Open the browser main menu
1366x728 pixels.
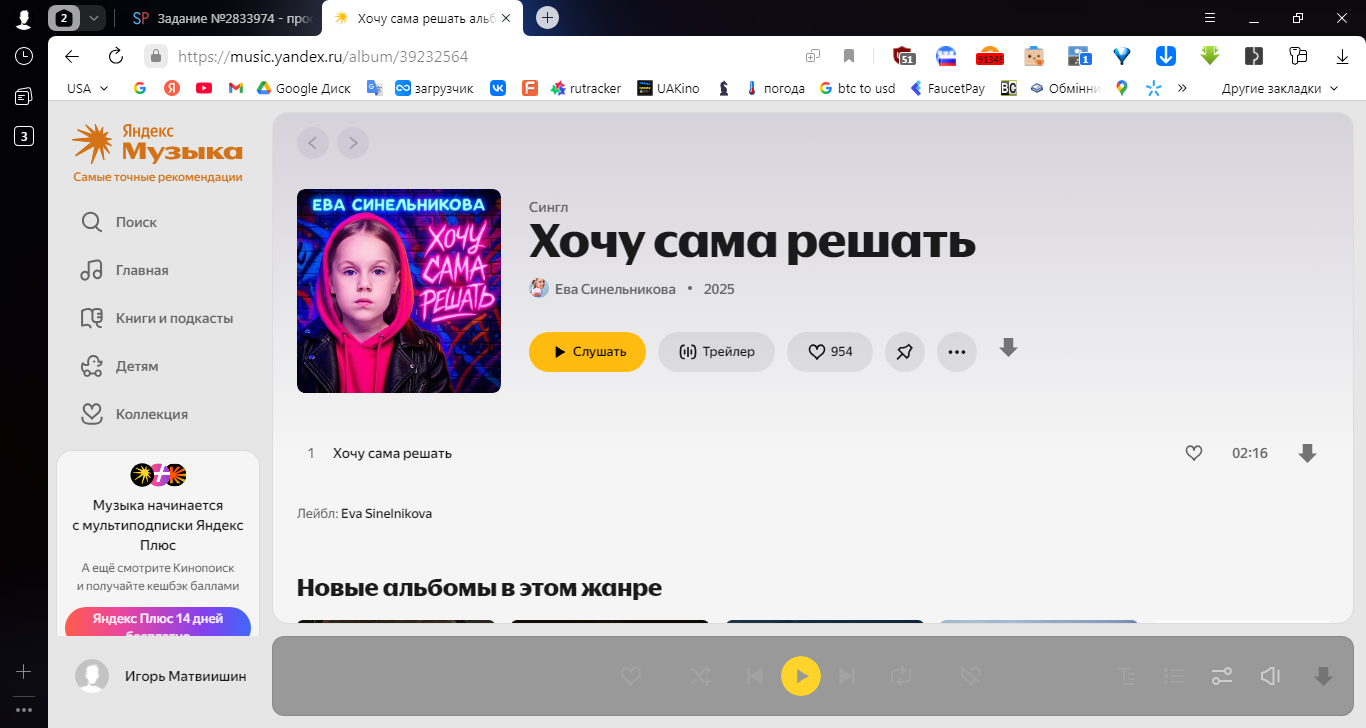(x=1210, y=18)
